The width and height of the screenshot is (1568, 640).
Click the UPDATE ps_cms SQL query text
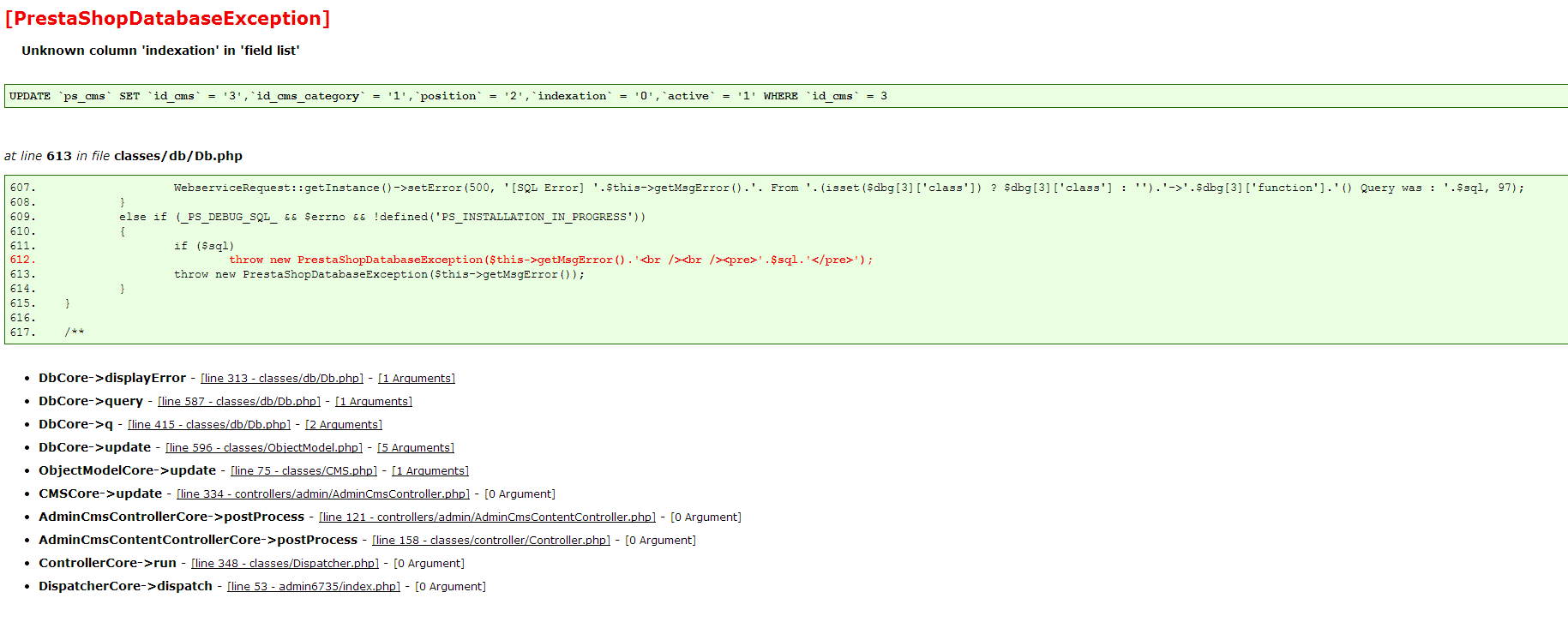click(x=448, y=96)
